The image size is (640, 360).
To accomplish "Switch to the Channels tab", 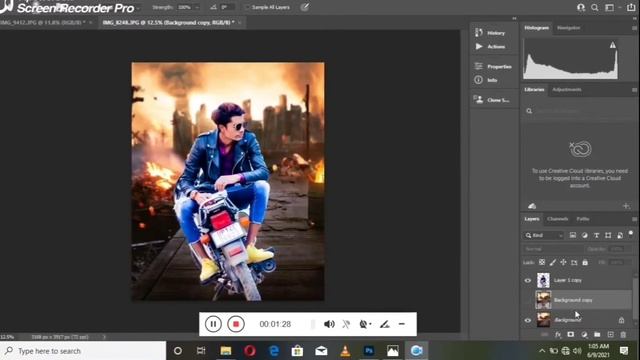I will (558, 219).
